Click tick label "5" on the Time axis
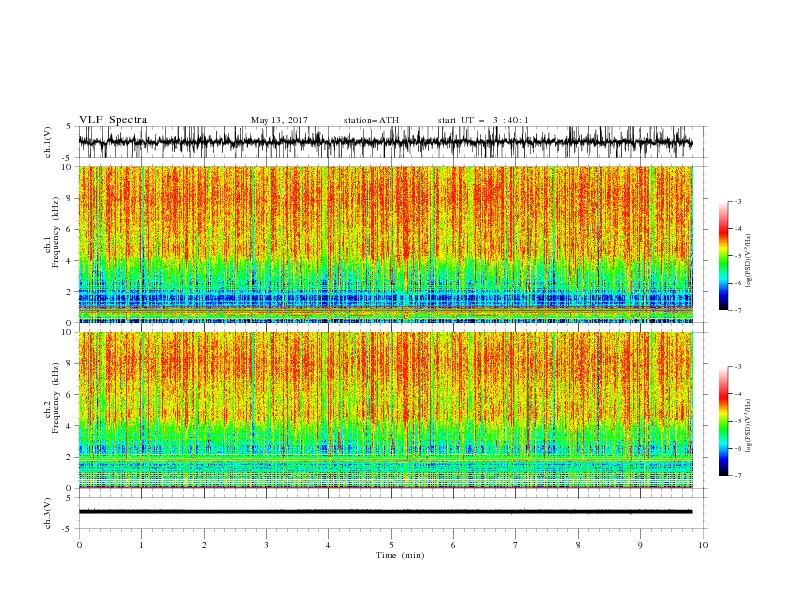 click(x=391, y=545)
